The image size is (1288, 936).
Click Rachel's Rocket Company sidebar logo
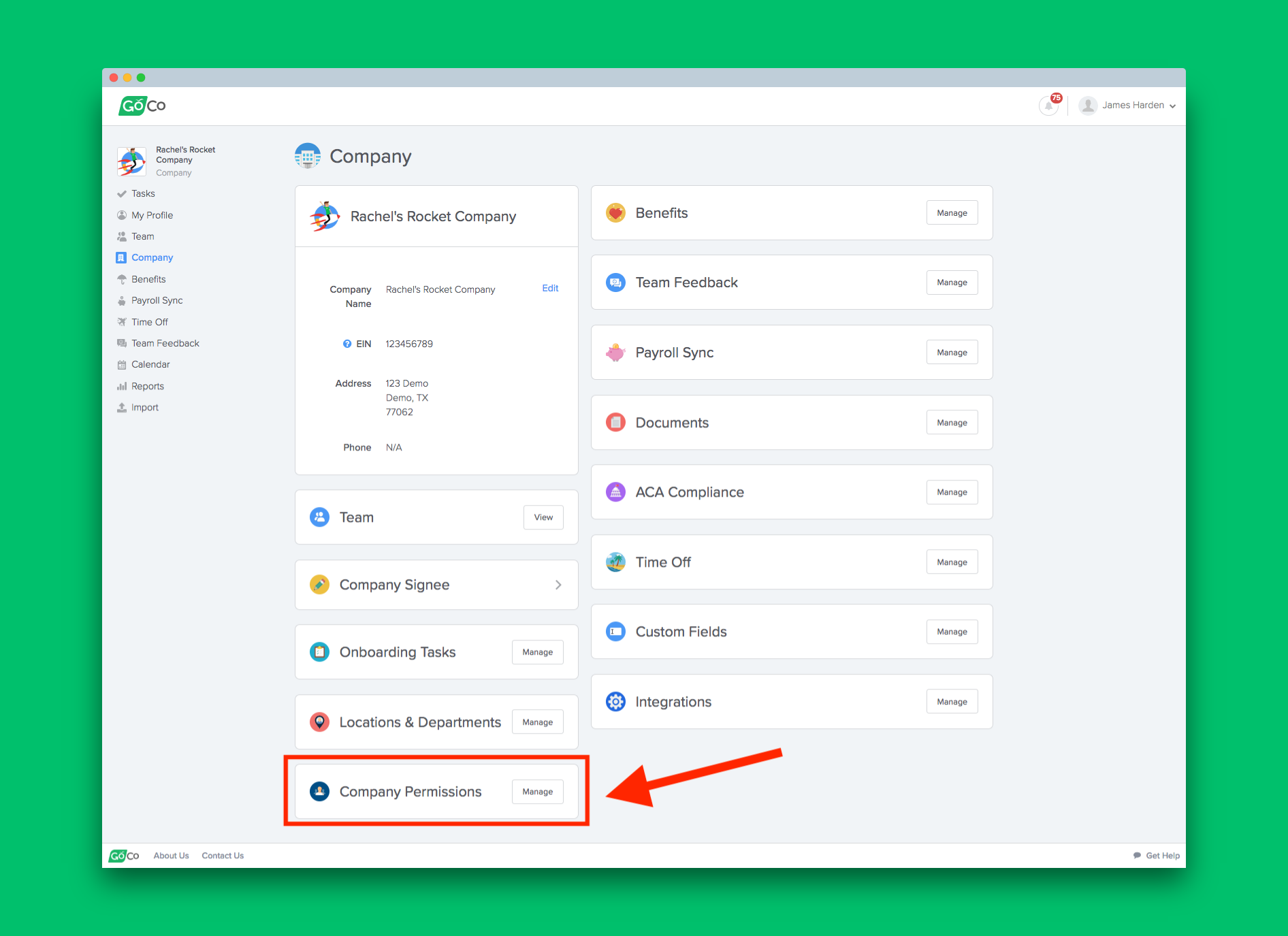[x=131, y=161]
